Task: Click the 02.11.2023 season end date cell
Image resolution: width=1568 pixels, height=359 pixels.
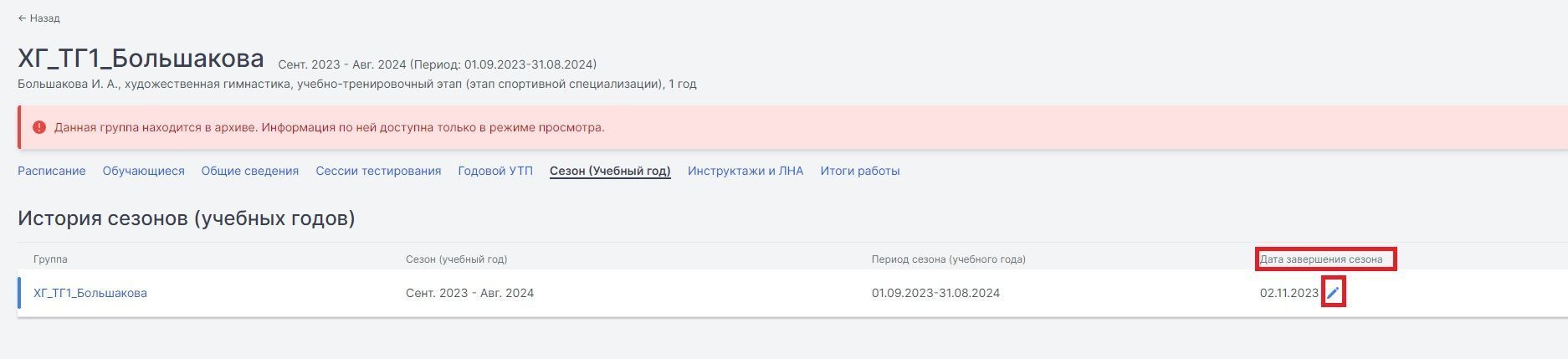Action: tap(1289, 293)
